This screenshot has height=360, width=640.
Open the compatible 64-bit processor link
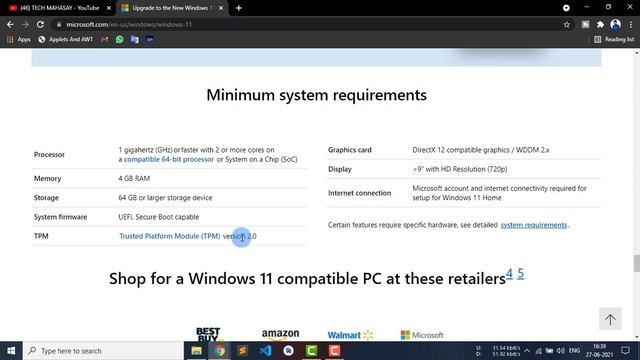tap(169, 159)
